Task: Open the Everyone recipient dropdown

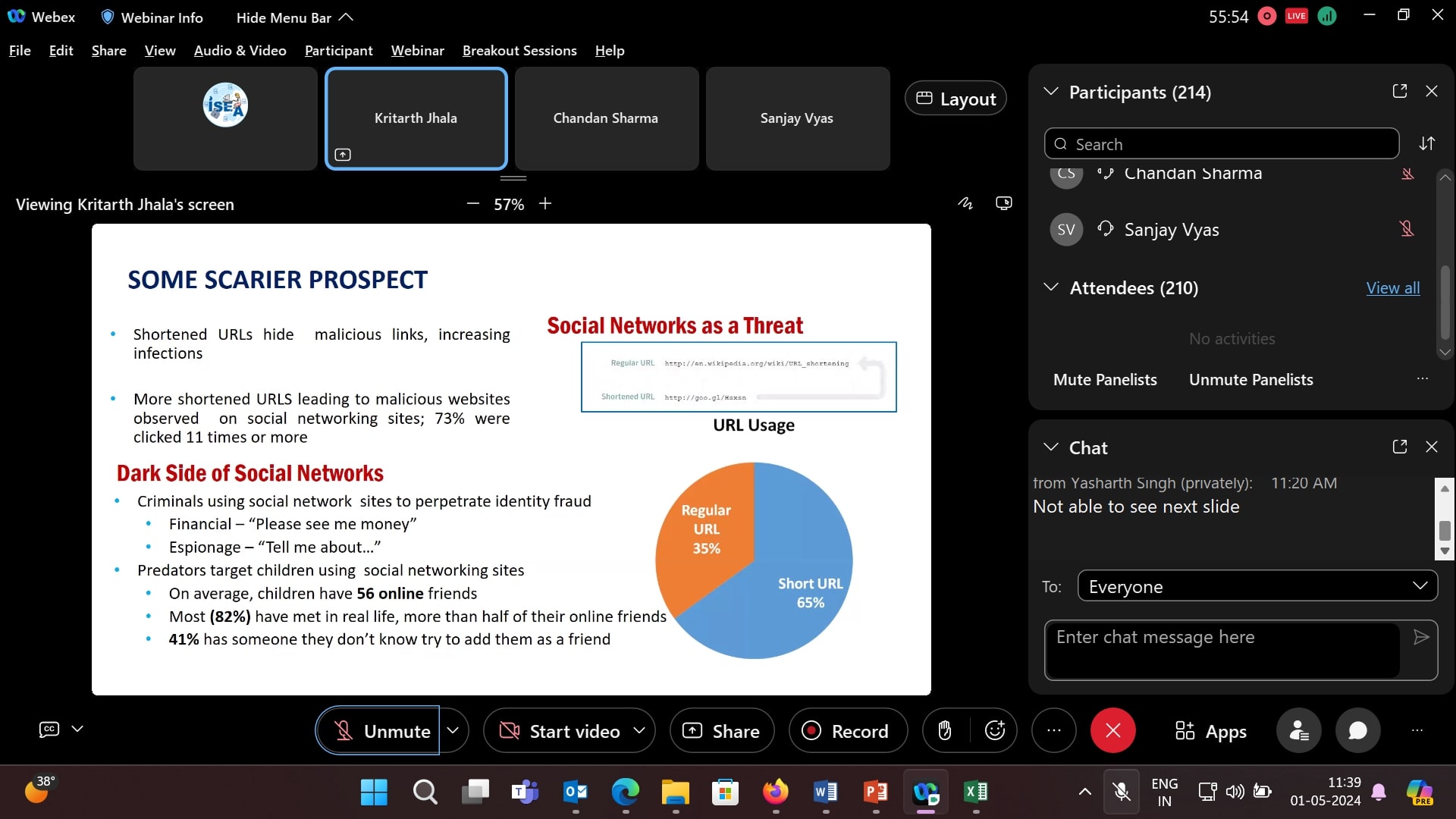Action: pyautogui.click(x=1257, y=586)
